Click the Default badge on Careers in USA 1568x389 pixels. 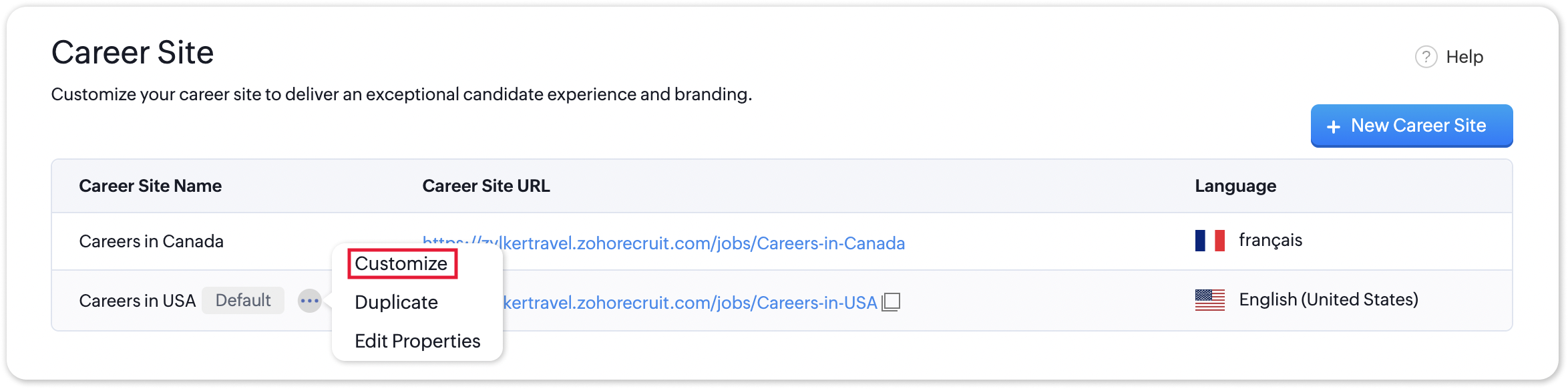(243, 300)
